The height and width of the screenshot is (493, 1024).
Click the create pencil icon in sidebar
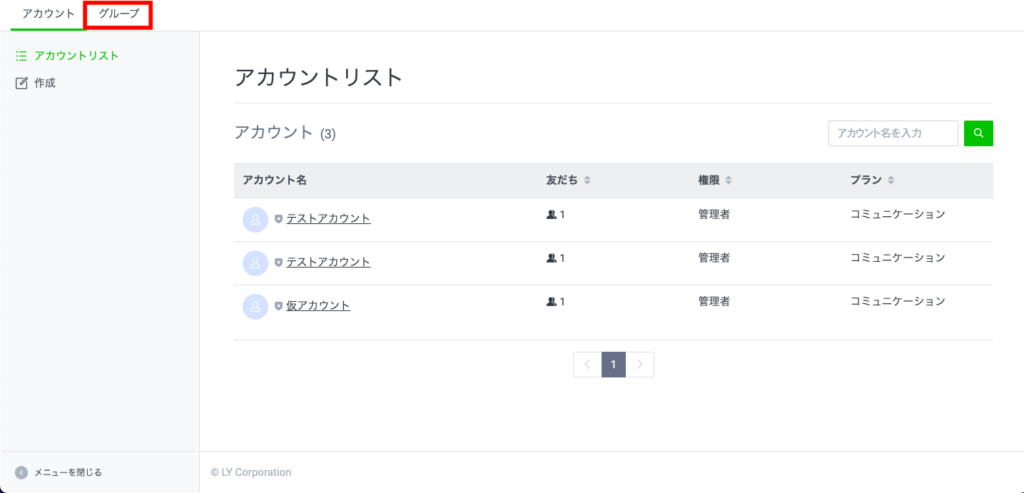coord(21,83)
